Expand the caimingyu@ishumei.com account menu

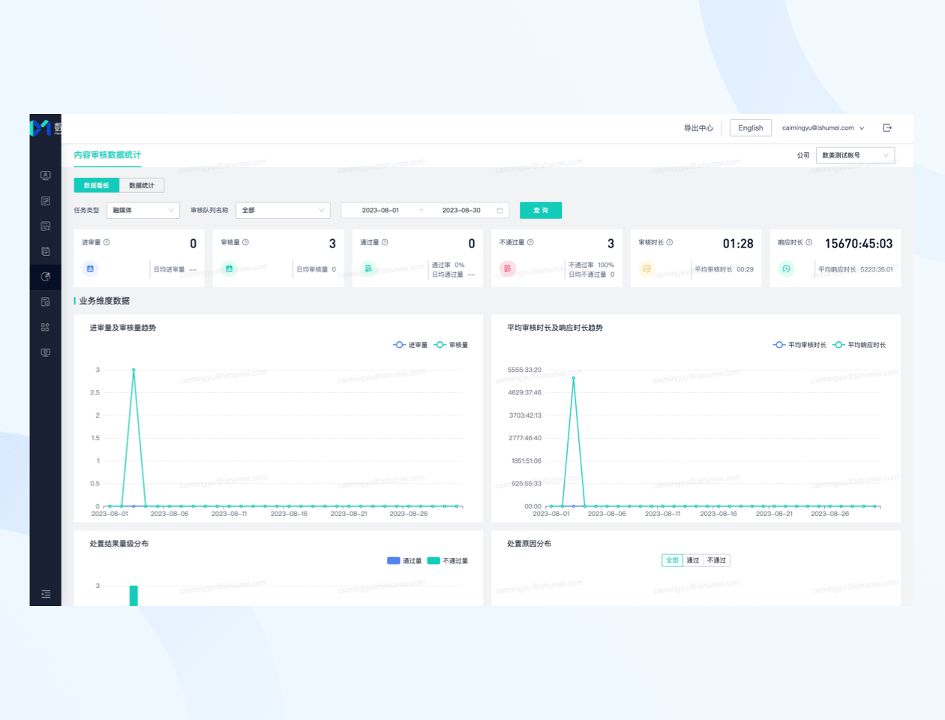pyautogui.click(x=823, y=128)
